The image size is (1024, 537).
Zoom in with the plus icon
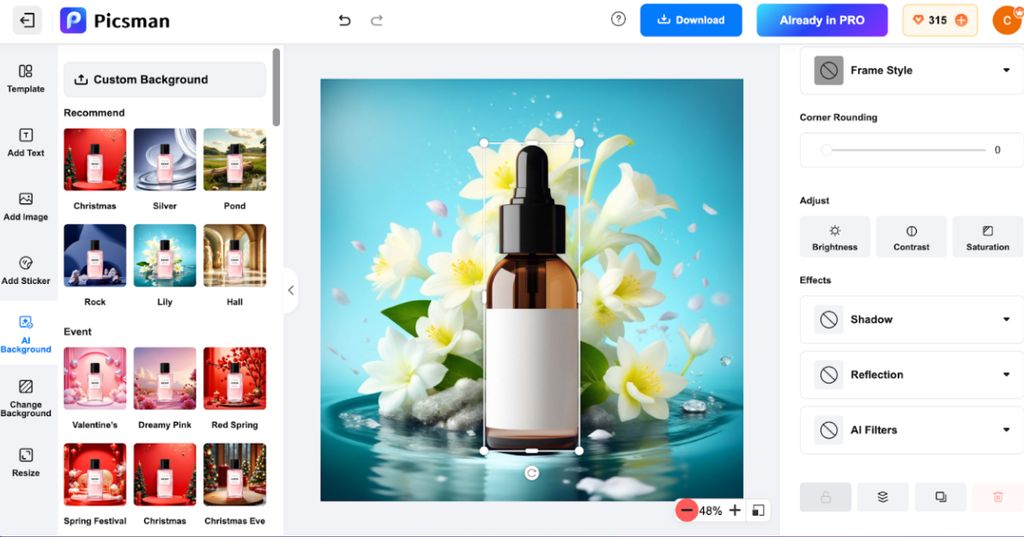(735, 510)
